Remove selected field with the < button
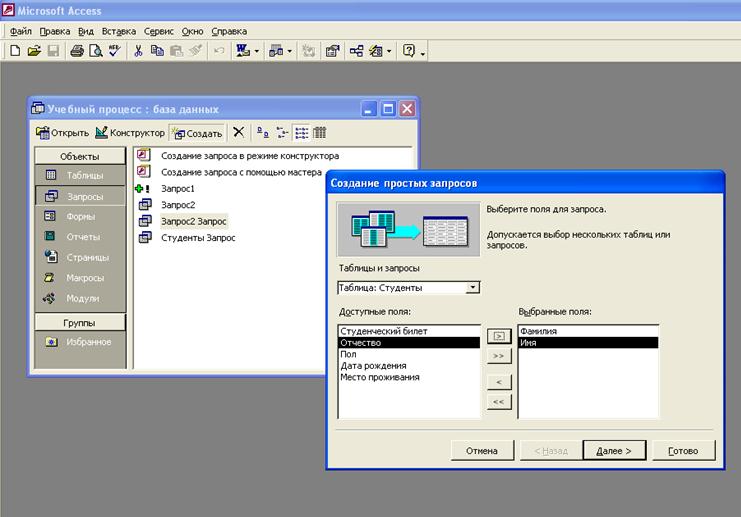Image resolution: width=741 pixels, height=517 pixels. (499, 382)
